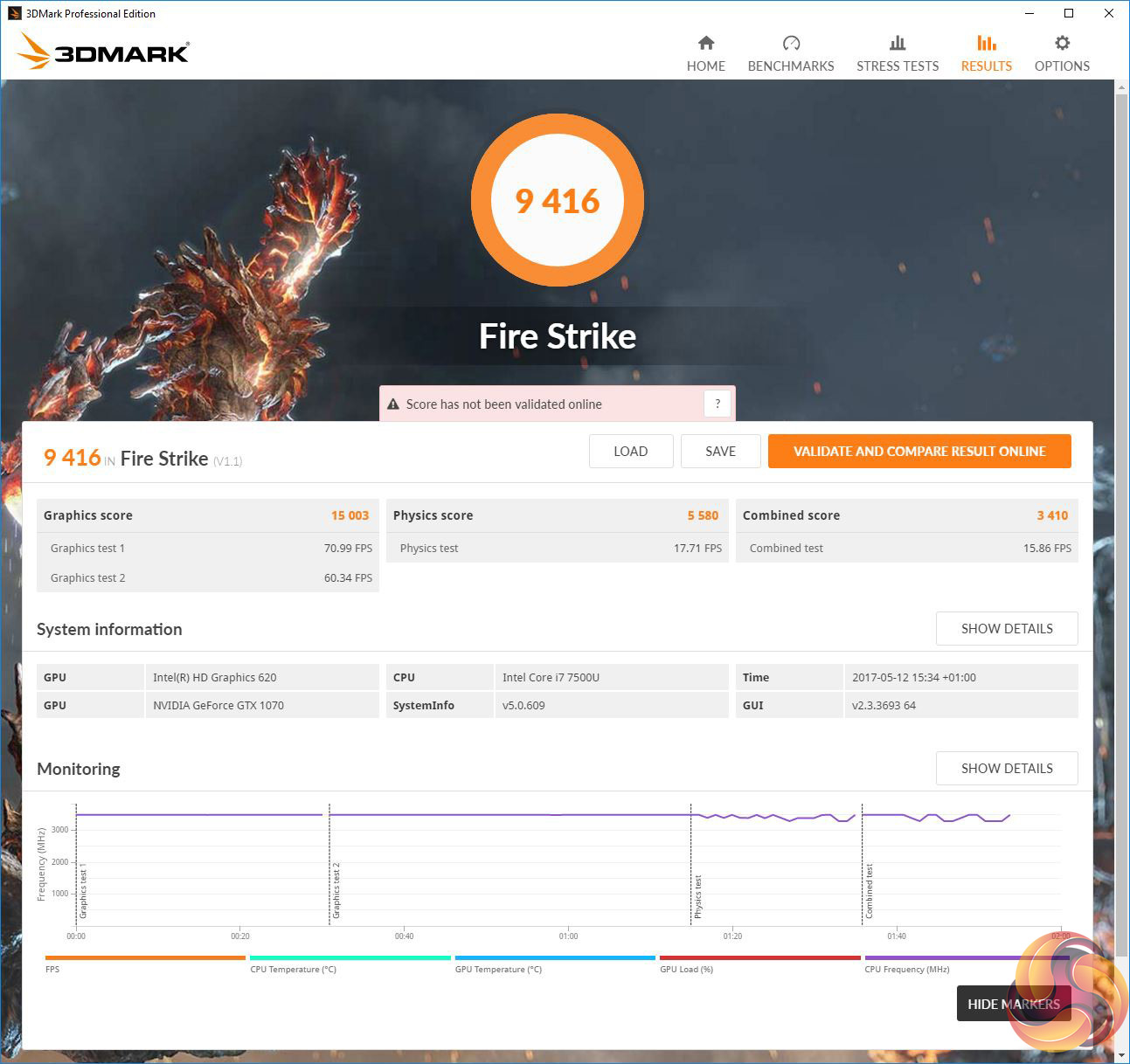
Task: Click the Graphics test 1 70.99 FPS value
Action: pyautogui.click(x=348, y=549)
